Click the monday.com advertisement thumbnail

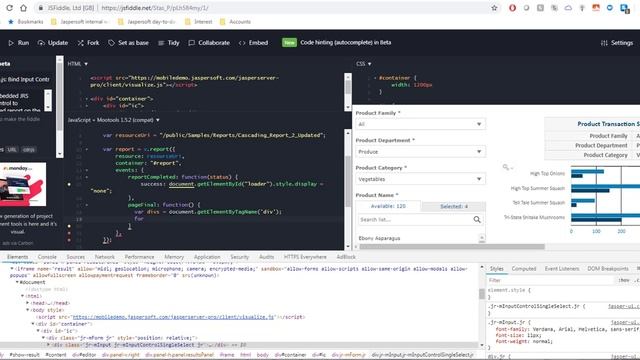pyautogui.click(x=23, y=184)
